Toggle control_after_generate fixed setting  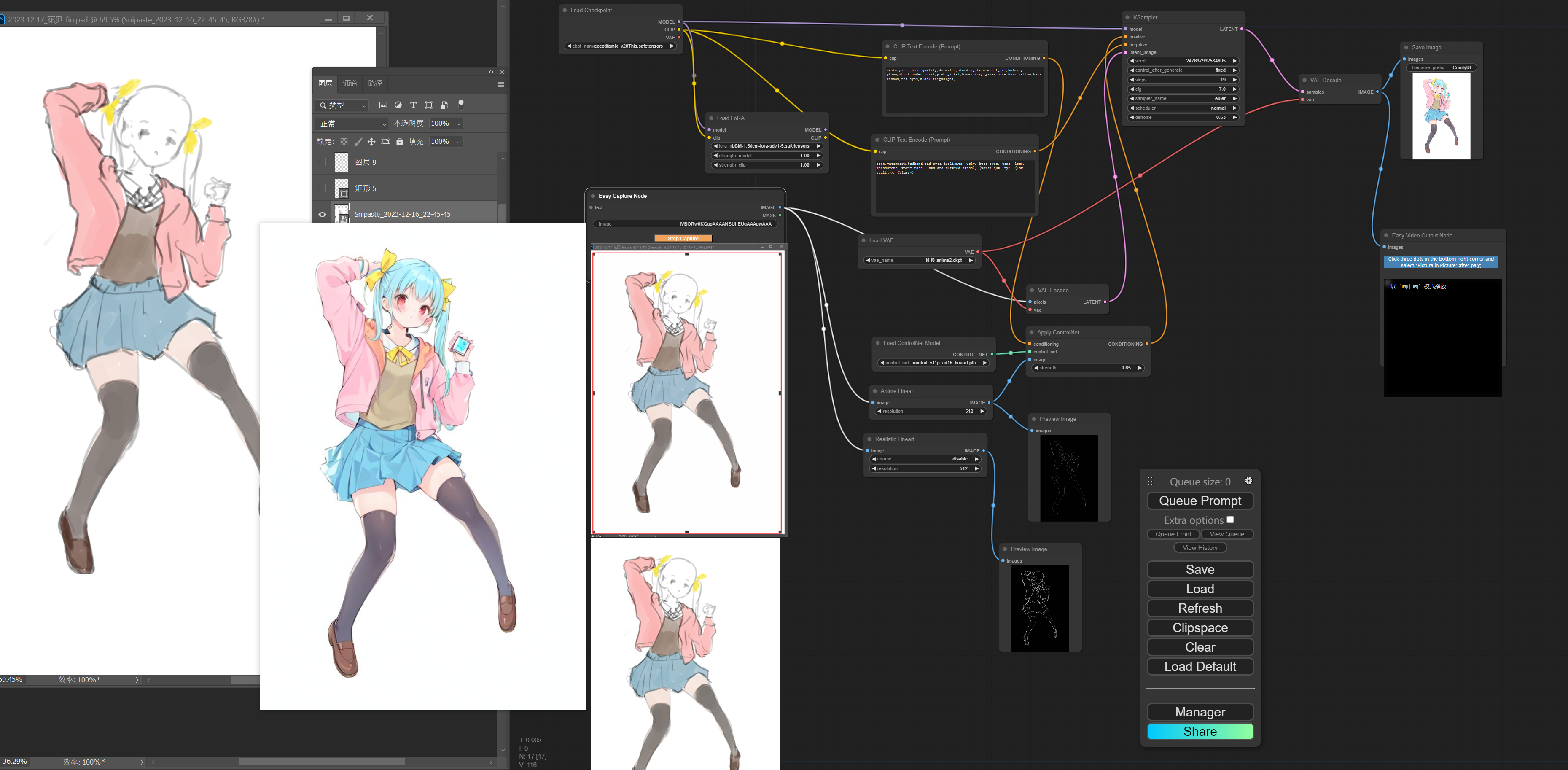point(1183,70)
